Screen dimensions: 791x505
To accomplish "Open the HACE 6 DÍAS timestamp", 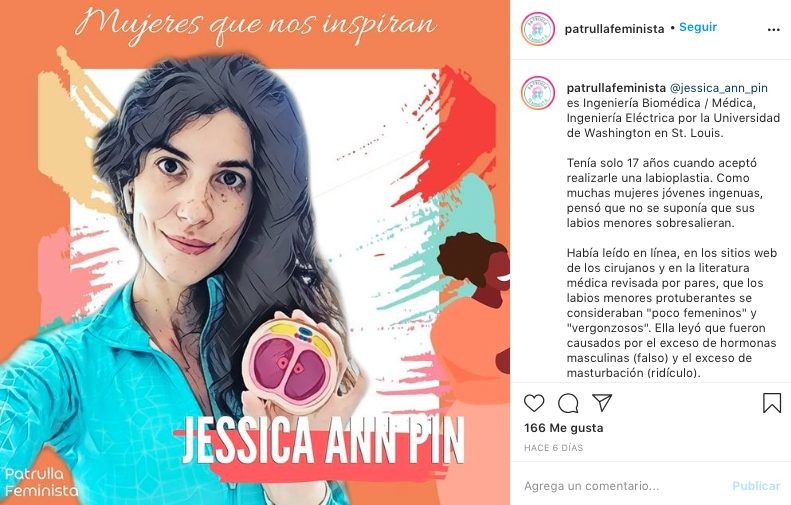I will coord(553,447).
